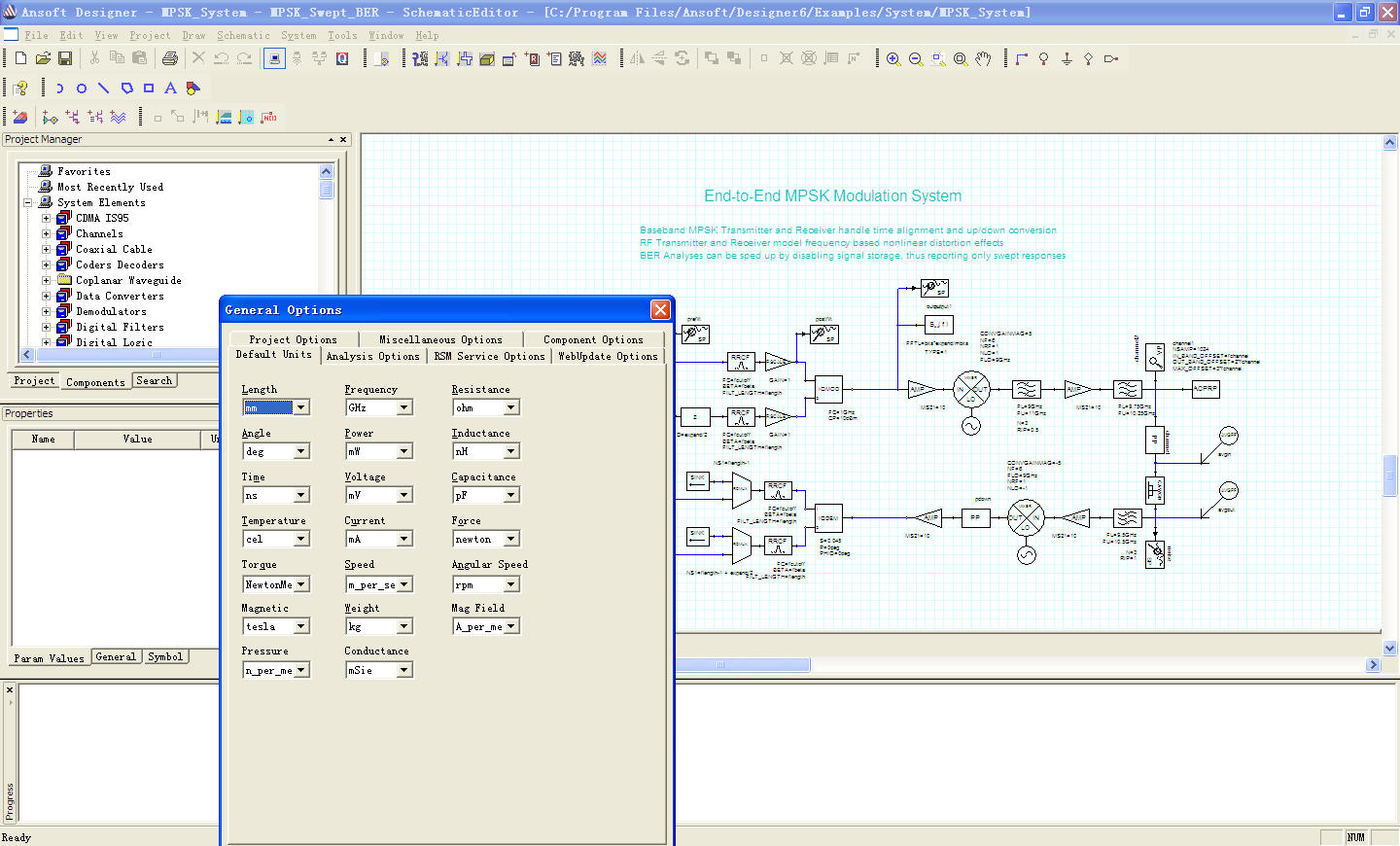Select the Wire drawing tool
Image resolution: width=1400 pixels, height=846 pixels.
pyautogui.click(x=1022, y=58)
